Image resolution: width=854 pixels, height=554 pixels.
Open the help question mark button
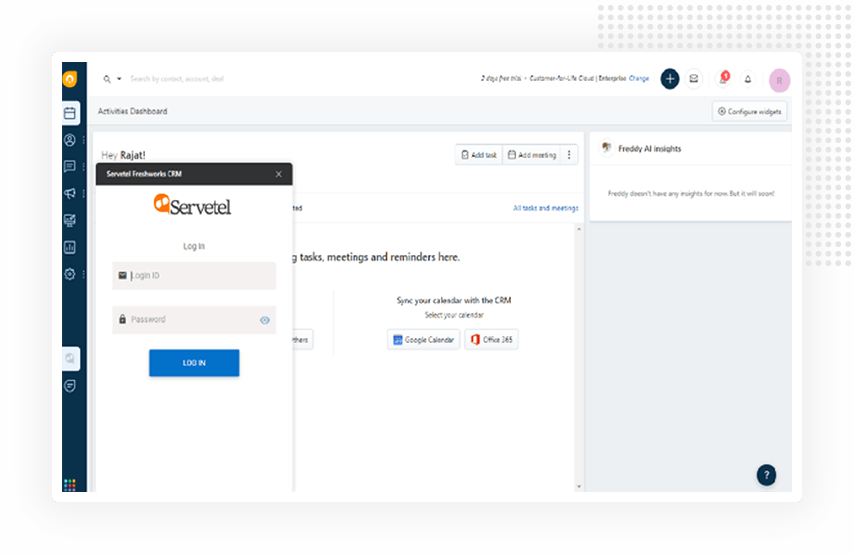(x=766, y=475)
